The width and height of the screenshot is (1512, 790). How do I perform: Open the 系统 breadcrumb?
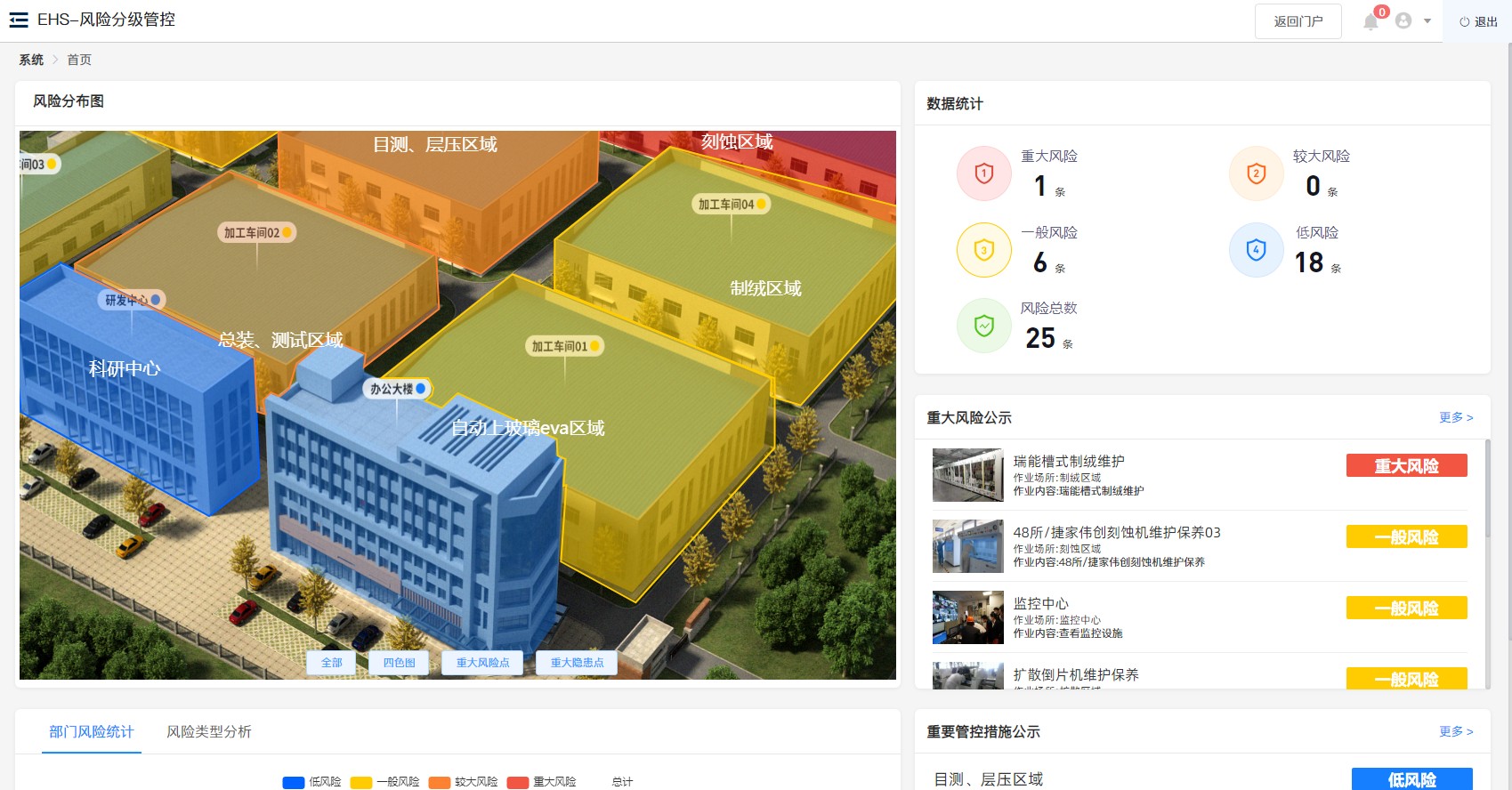tap(31, 60)
